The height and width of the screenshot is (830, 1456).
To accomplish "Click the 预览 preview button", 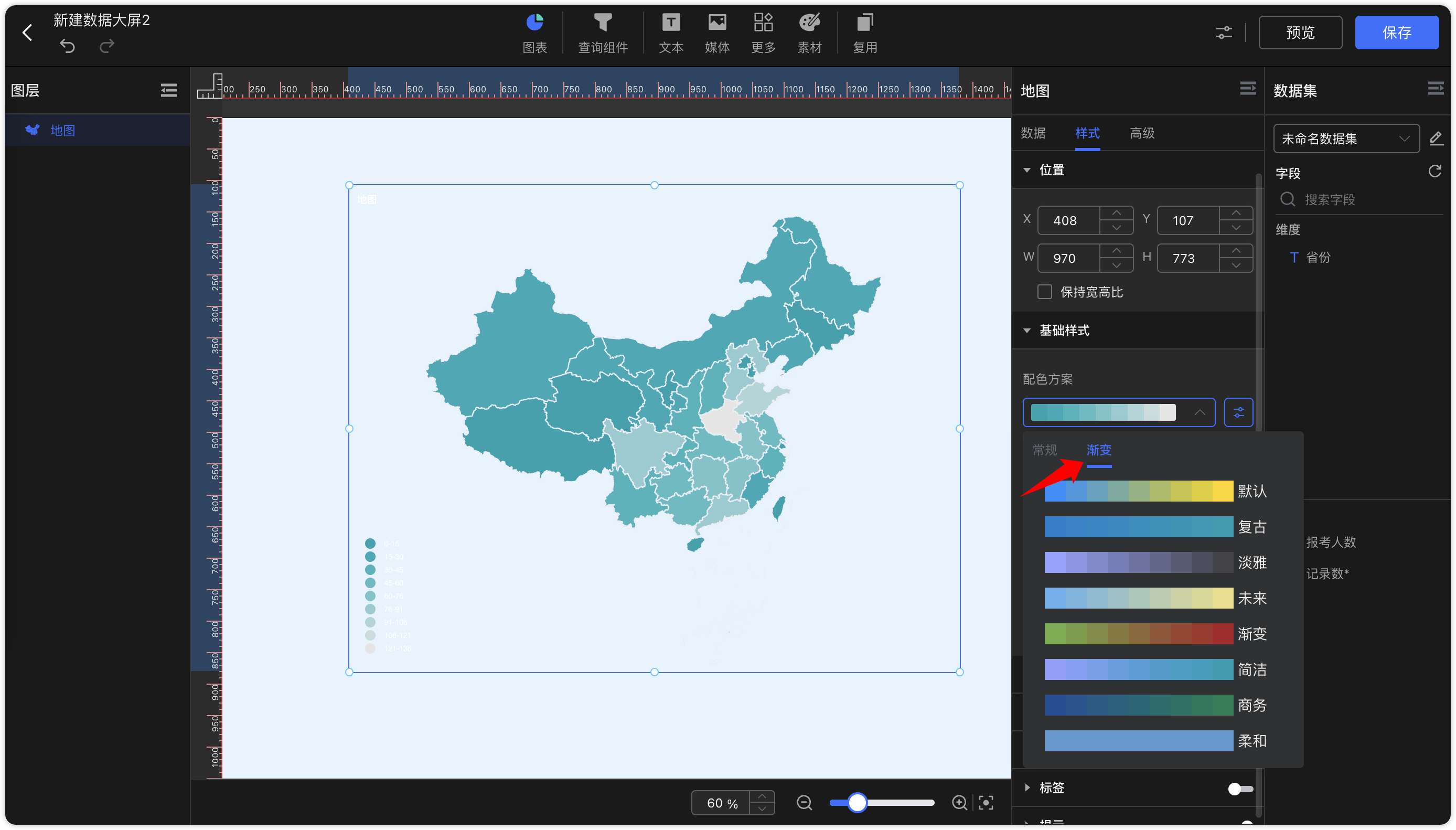I will tap(1300, 33).
